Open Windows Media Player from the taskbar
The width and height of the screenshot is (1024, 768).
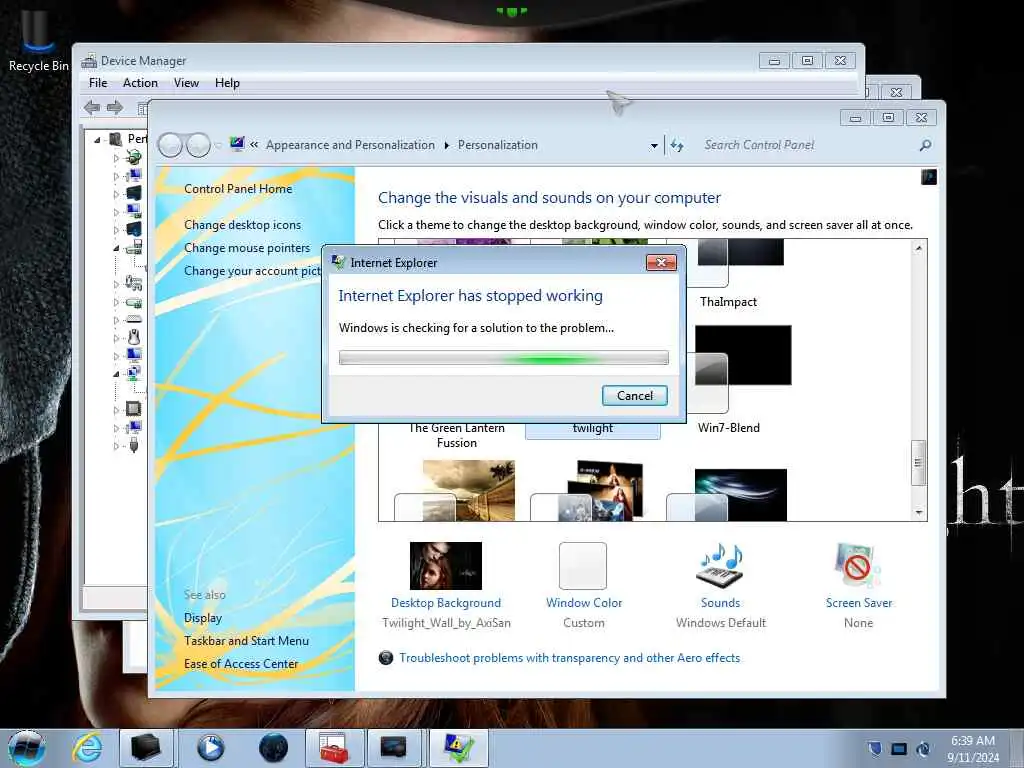tap(210, 748)
